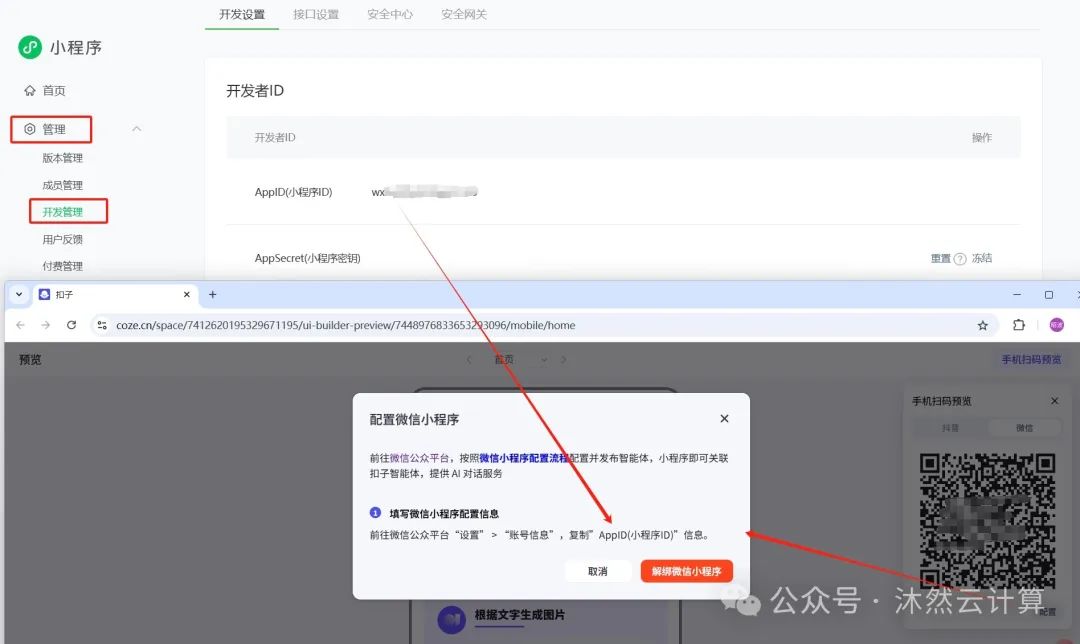This screenshot has width=1080, height=644.
Task: Go to next page arrow in preview
Action: (563, 360)
